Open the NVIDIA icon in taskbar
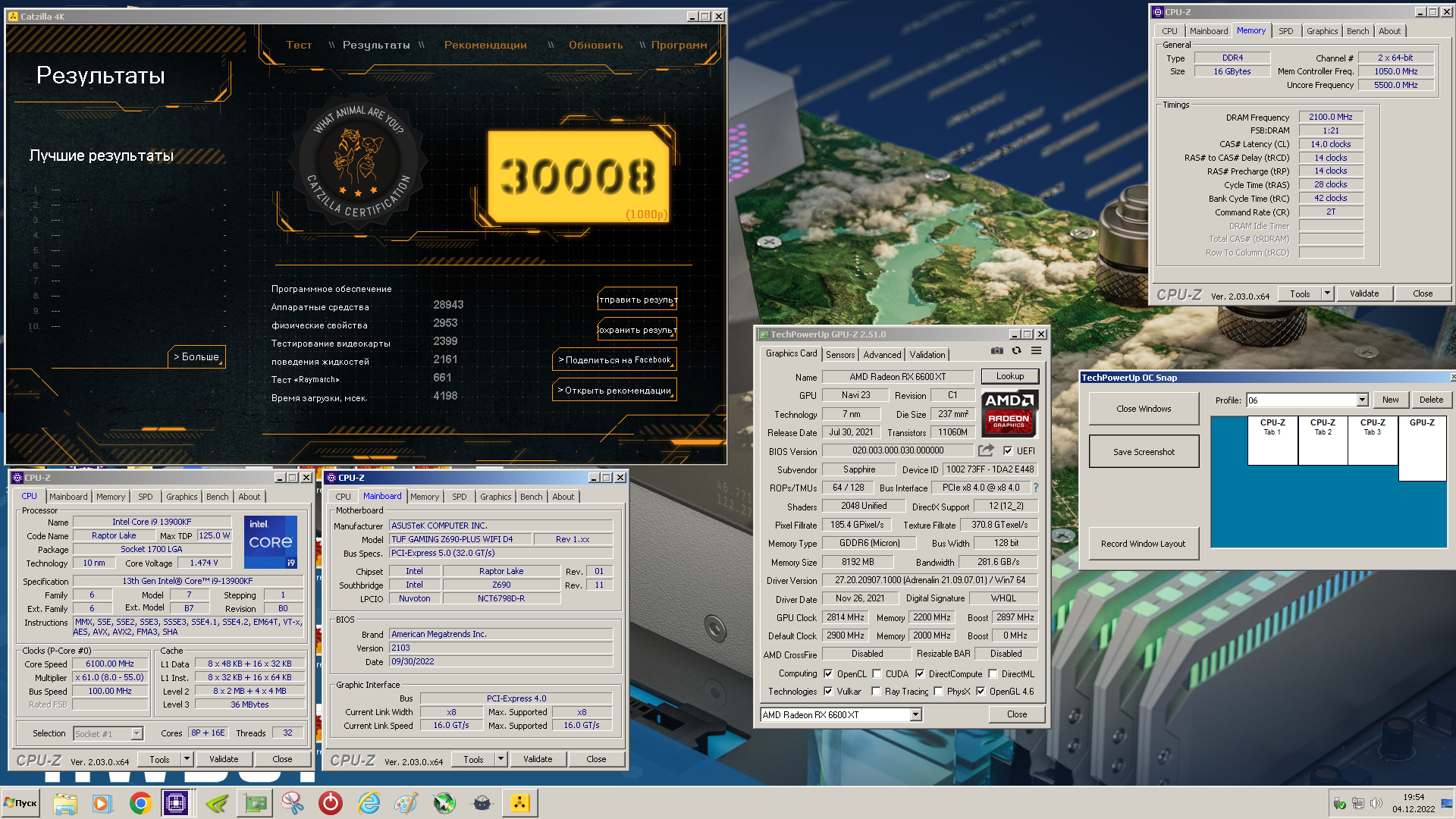 click(217, 803)
